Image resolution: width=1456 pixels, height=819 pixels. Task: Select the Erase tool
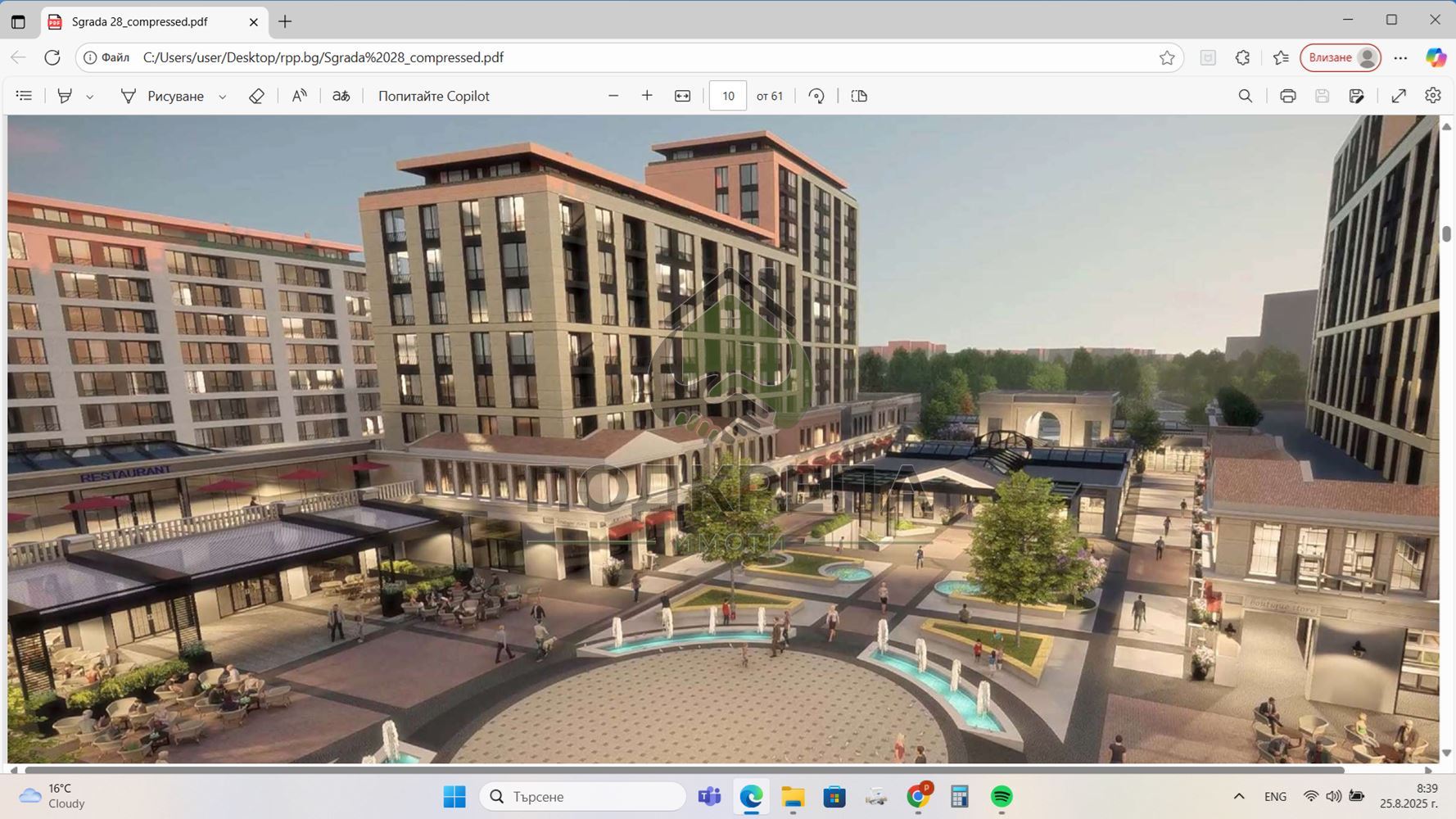coord(256,96)
